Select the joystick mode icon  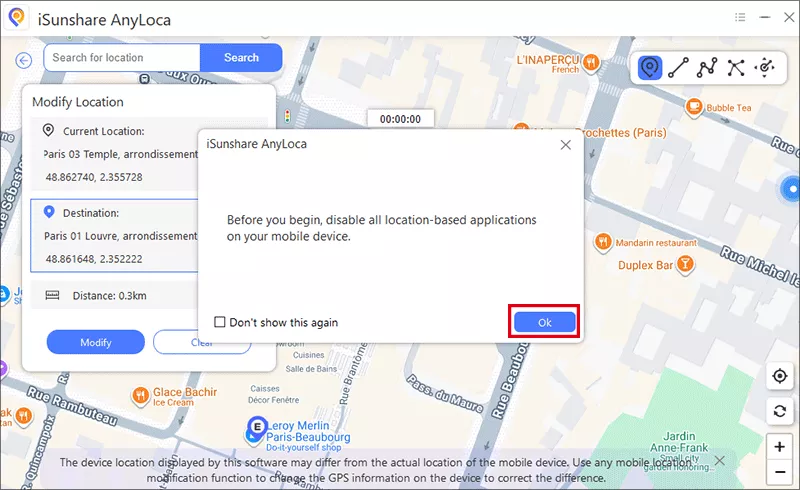pos(764,67)
